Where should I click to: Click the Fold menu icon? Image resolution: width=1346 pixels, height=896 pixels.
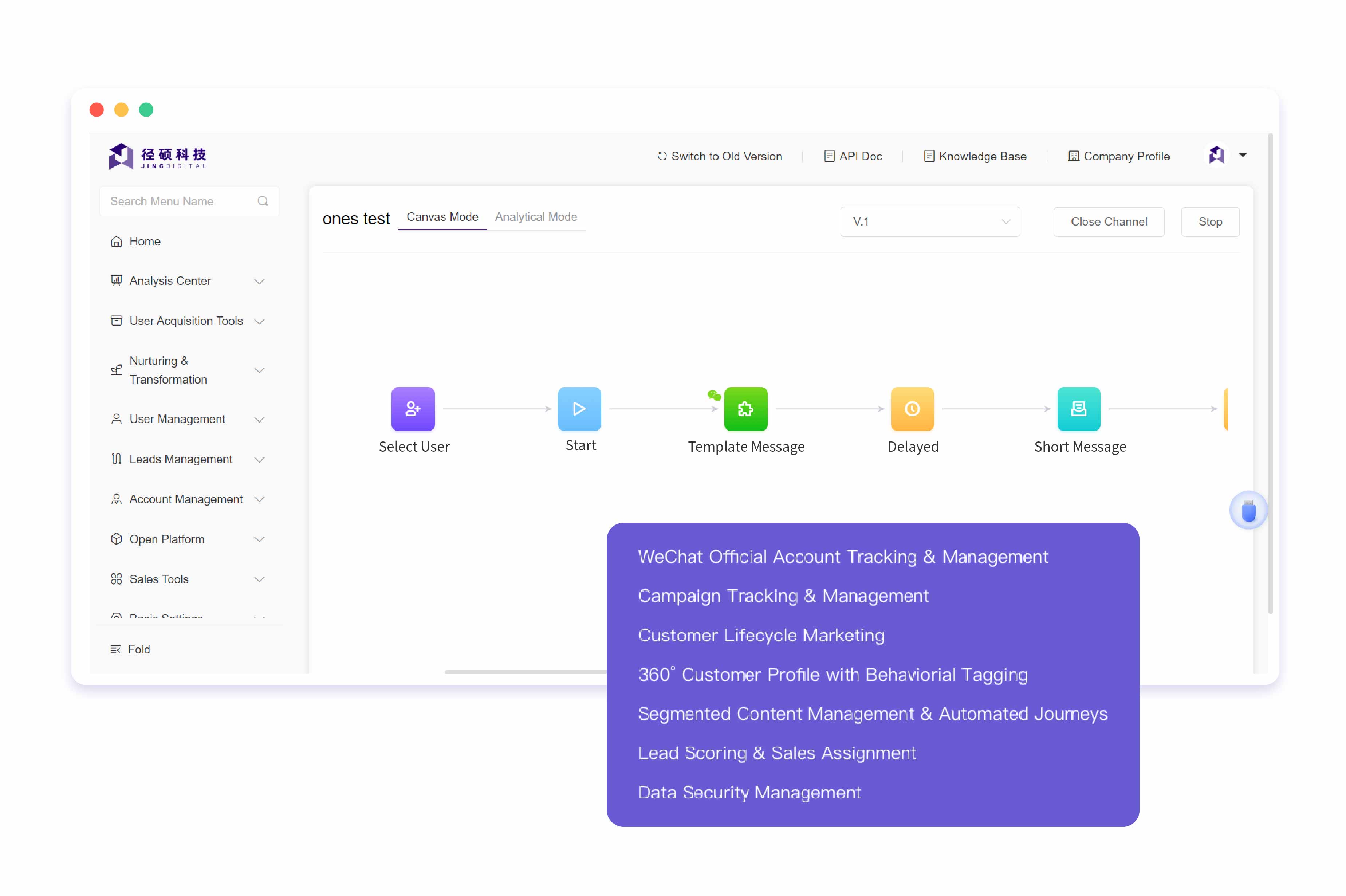[115, 649]
